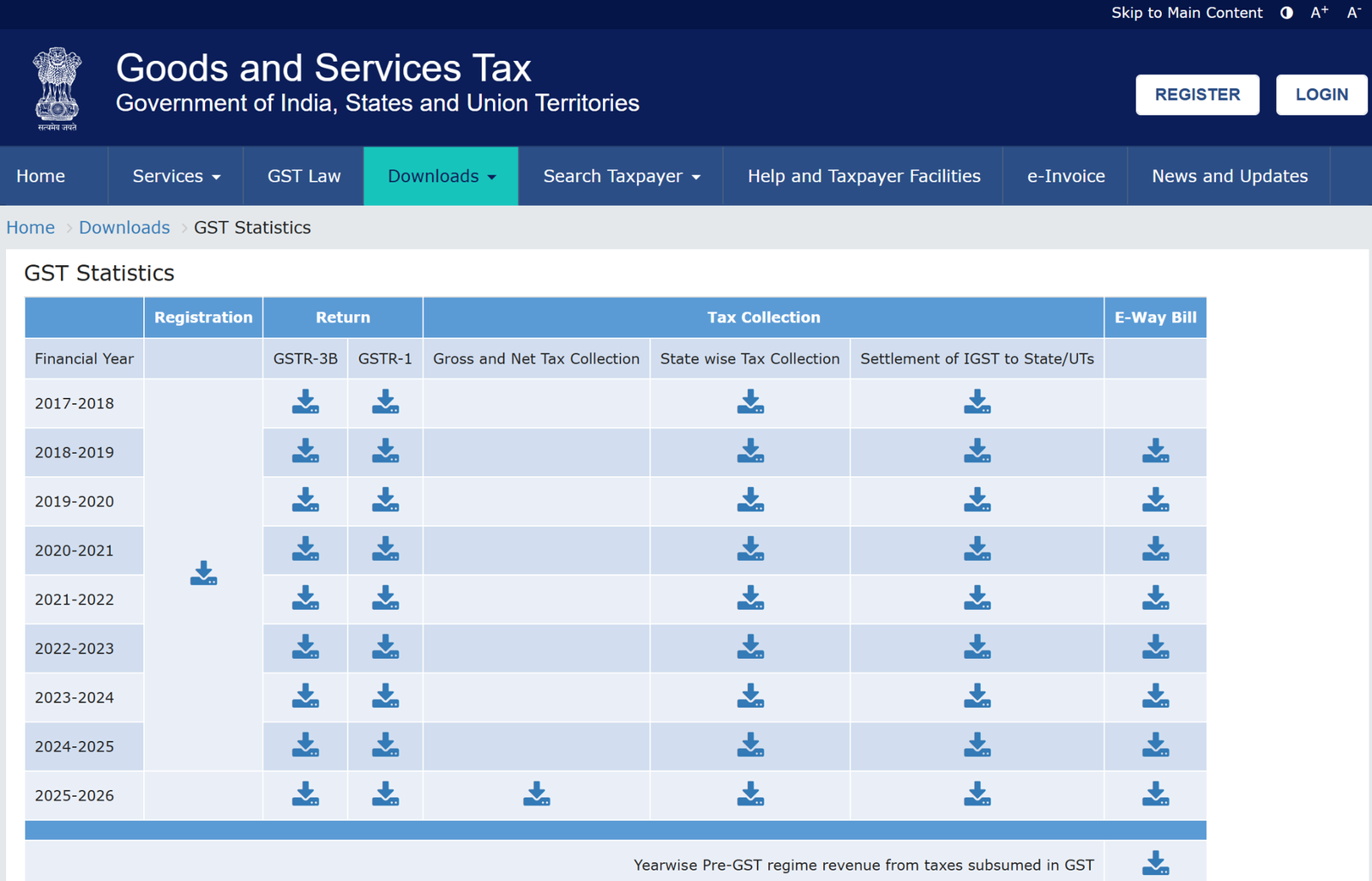Viewport: 1372px width, 881px height.
Task: Download Settlement of IGST to State/UTs for 2024-2025
Action: click(x=977, y=745)
